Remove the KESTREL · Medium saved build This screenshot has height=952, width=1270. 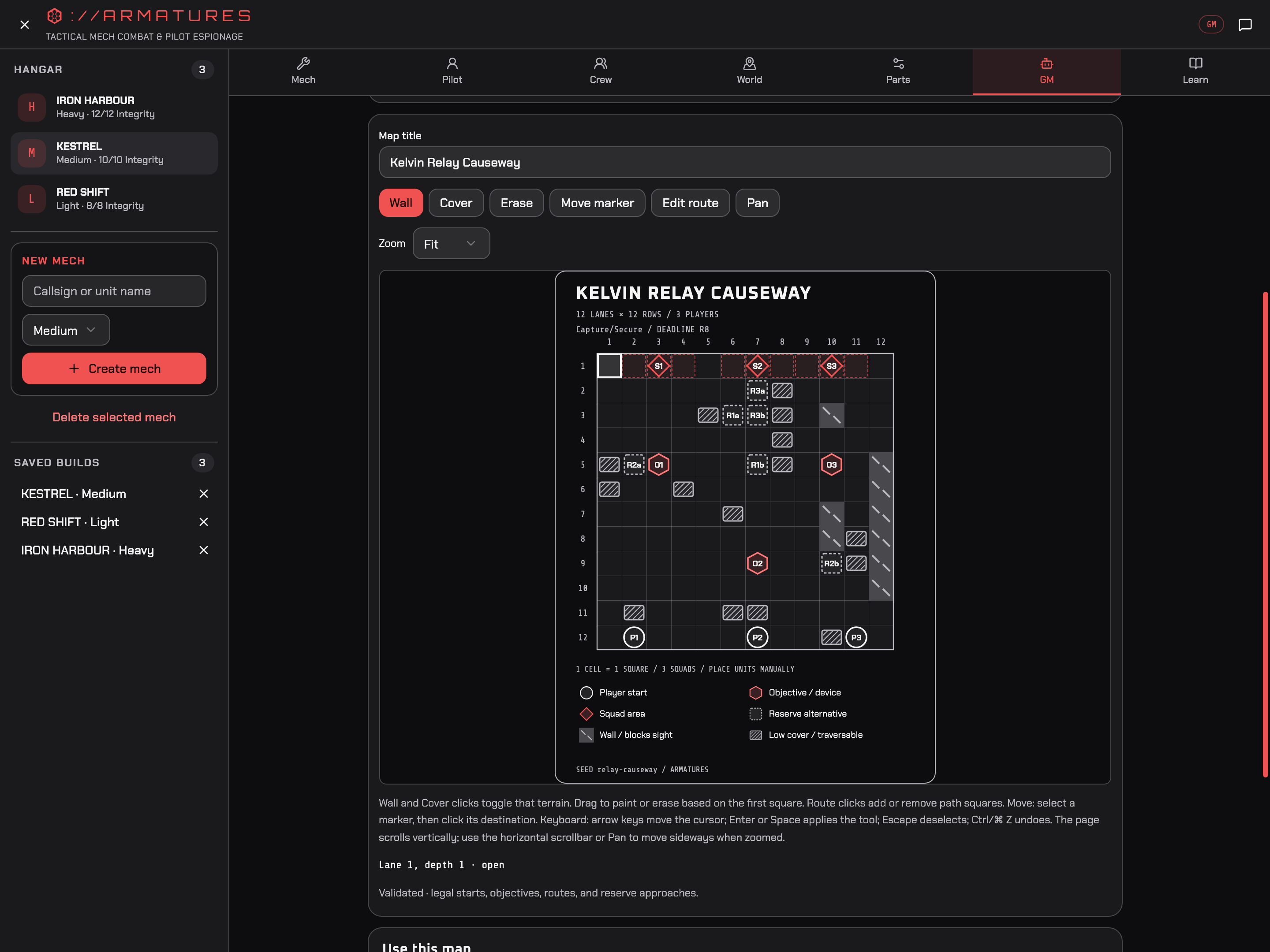[x=203, y=494]
